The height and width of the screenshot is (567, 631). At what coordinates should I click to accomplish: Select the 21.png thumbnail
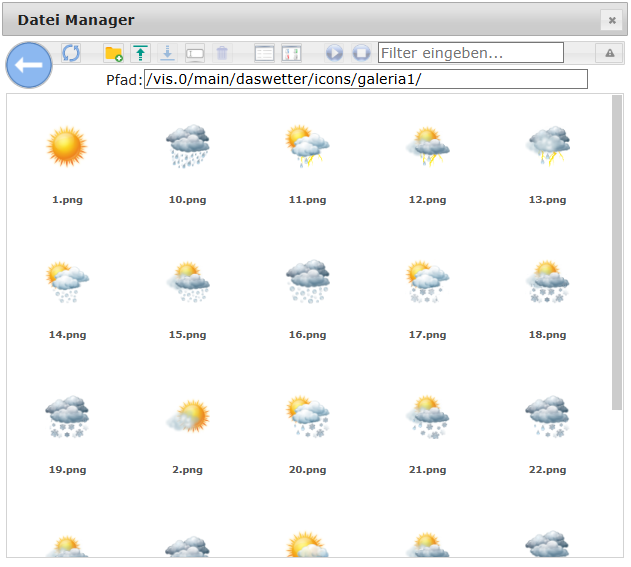point(427,416)
